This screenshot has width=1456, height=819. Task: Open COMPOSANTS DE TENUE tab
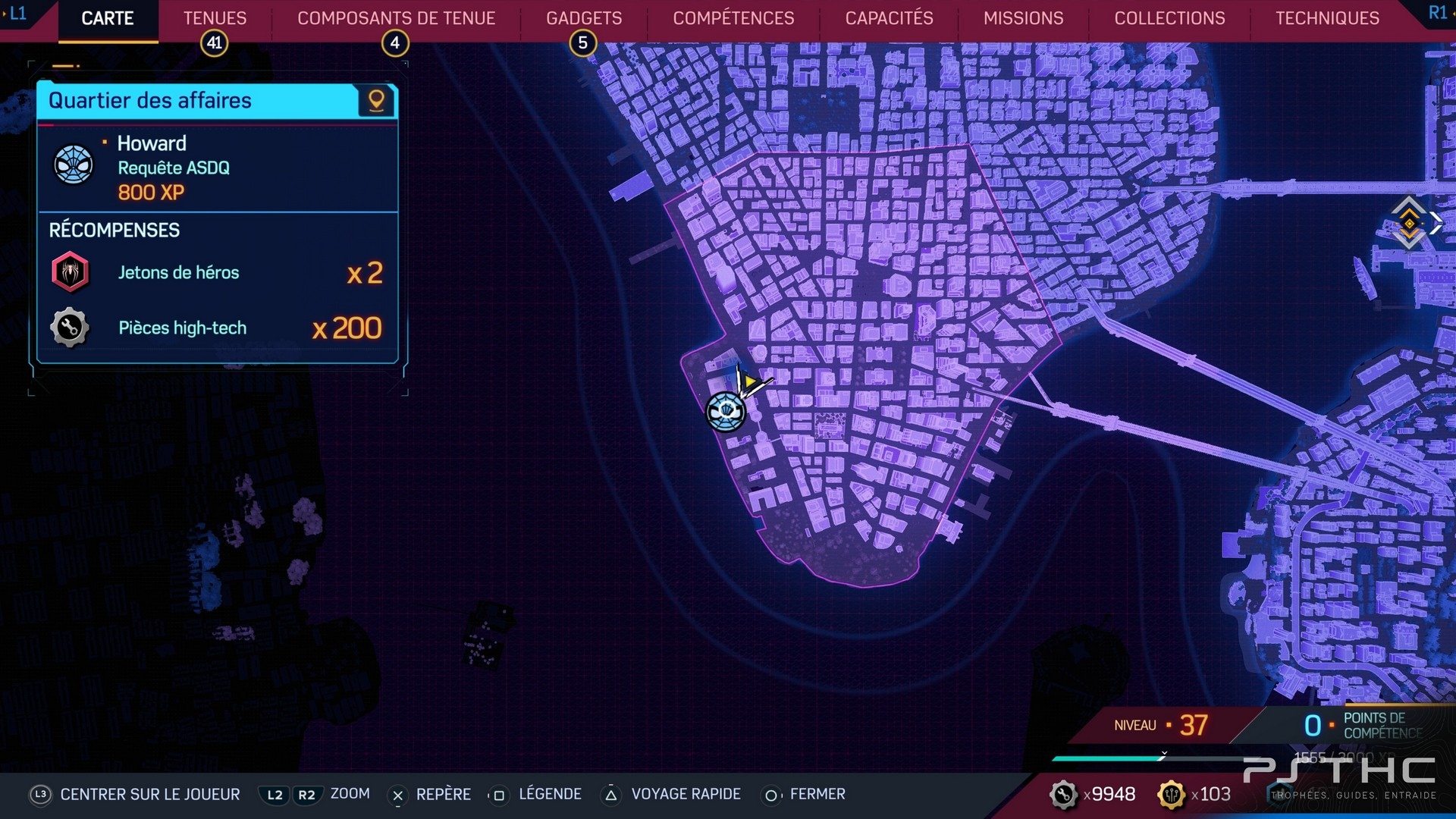396,18
